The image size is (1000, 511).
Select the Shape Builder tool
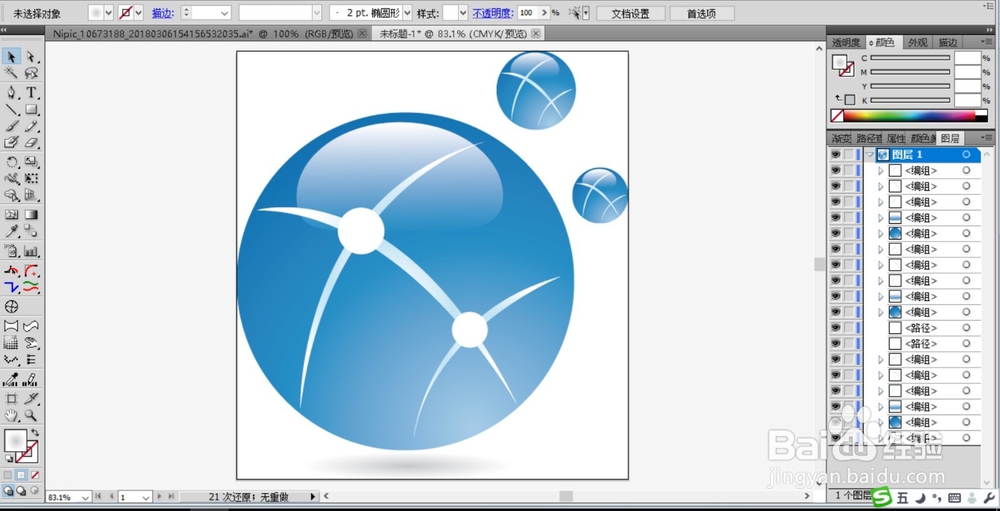(x=11, y=195)
